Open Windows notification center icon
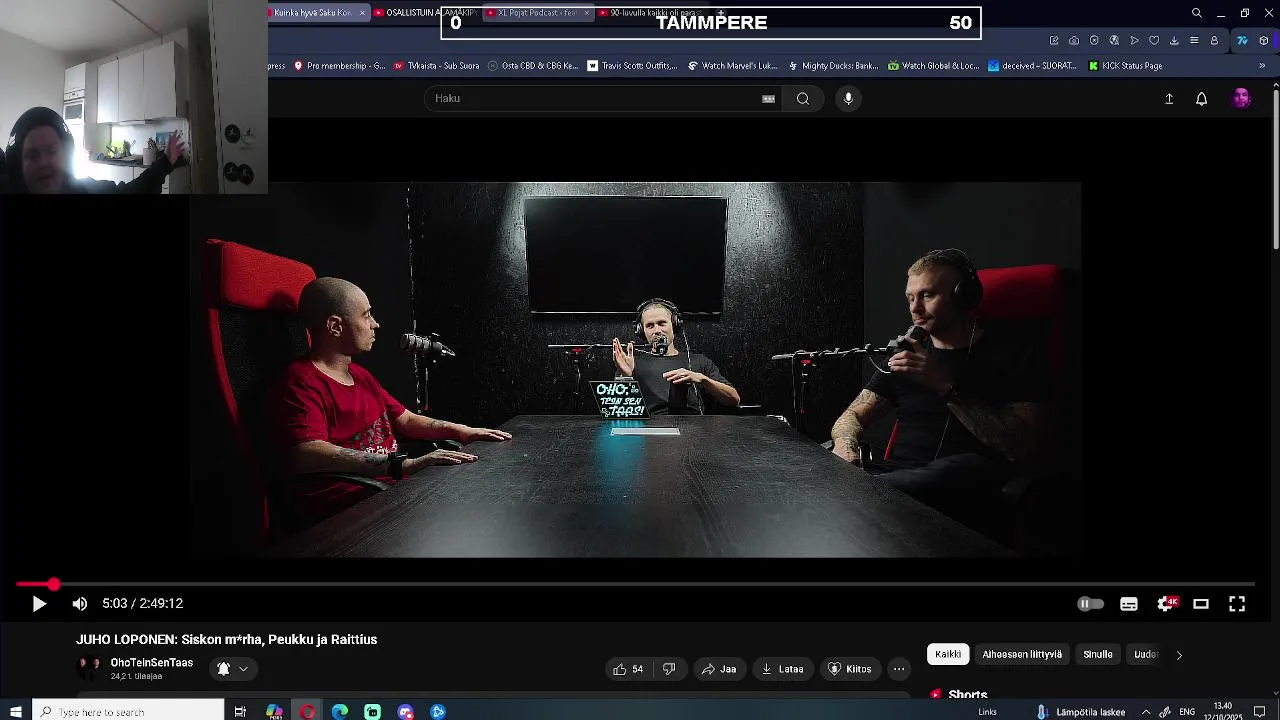Image resolution: width=1280 pixels, height=720 pixels. point(1260,712)
